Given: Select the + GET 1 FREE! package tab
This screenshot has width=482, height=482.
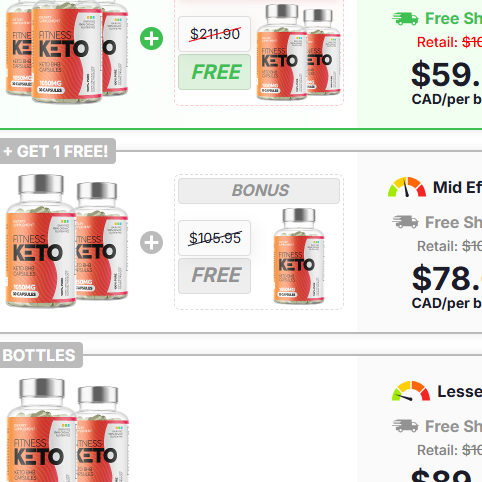Looking at the screenshot, I should (58, 151).
